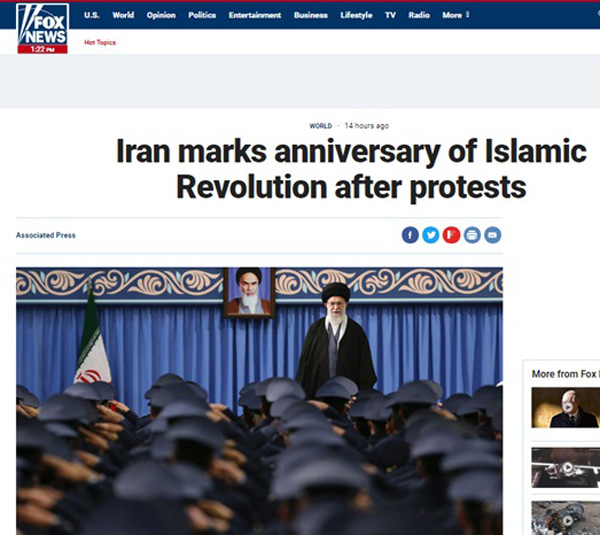
Task: Share article via Twitter icon
Action: [431, 235]
